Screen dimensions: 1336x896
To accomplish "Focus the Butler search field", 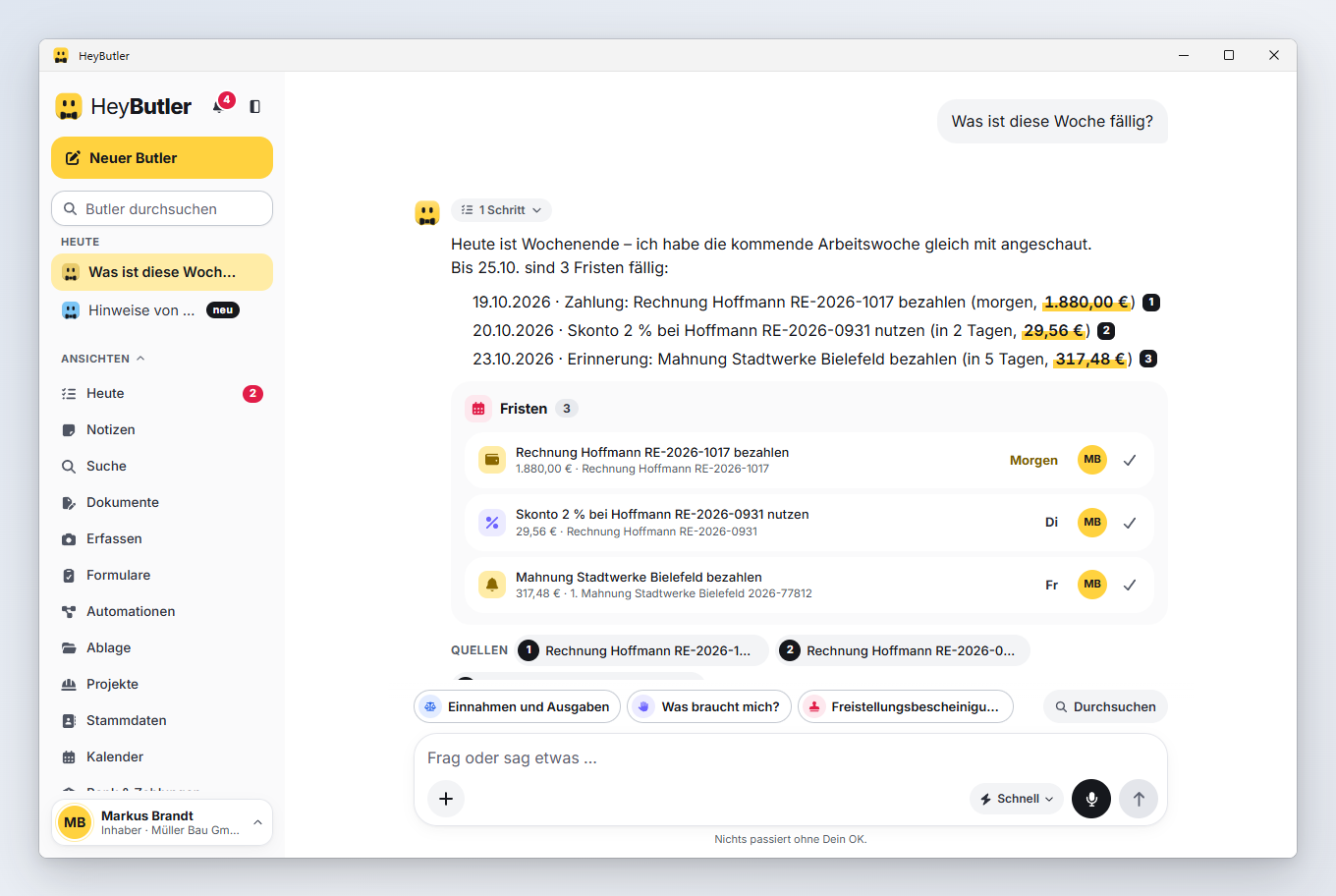I will 162,208.
